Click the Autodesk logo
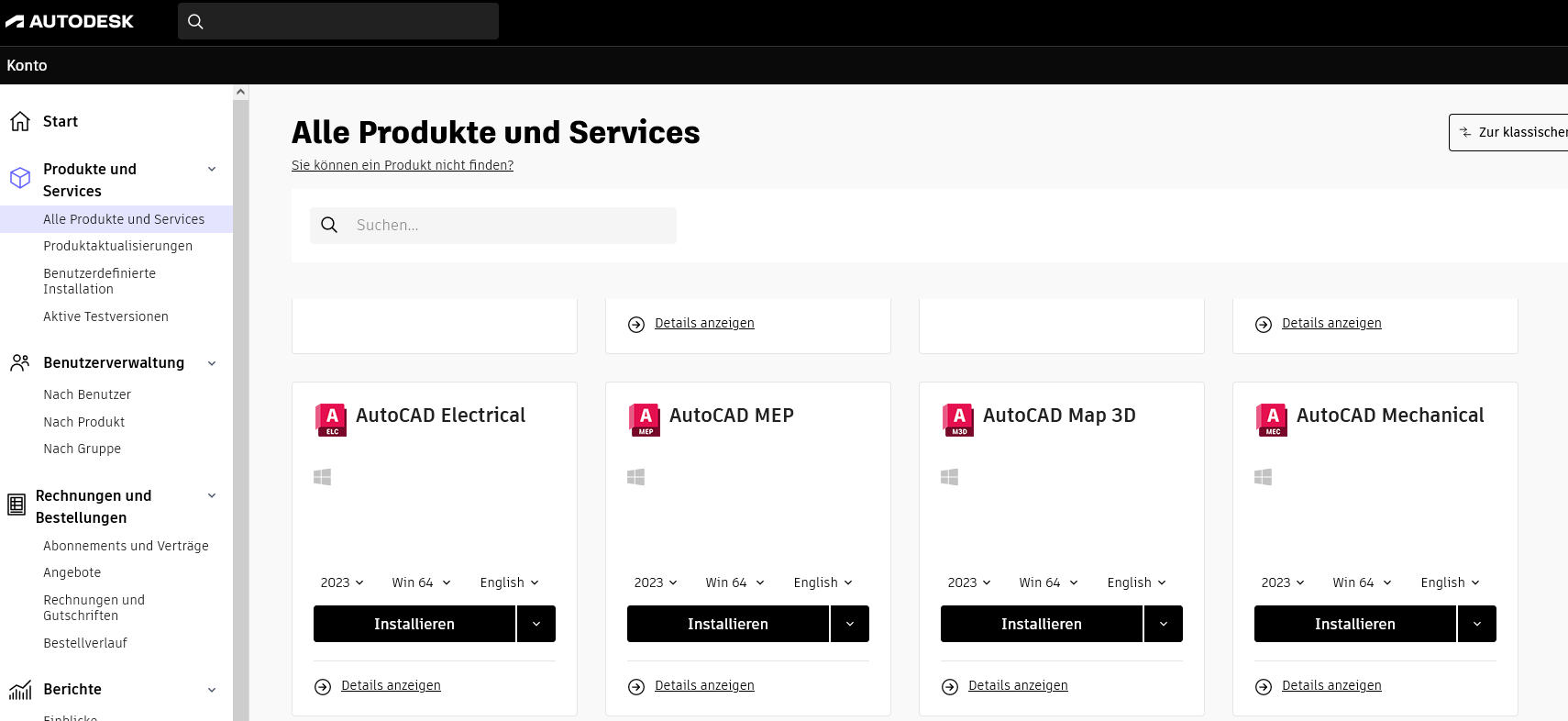The image size is (1568, 721). coord(70,21)
